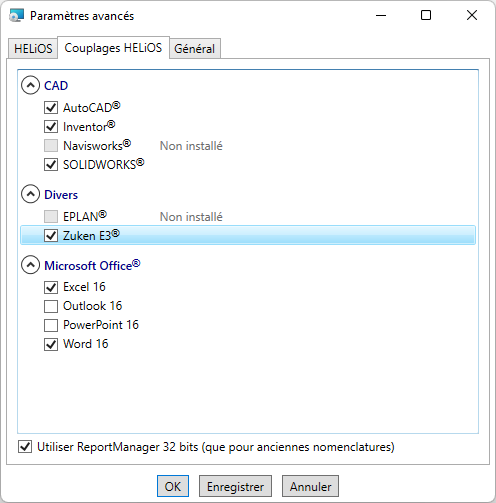Enable the Outlook 16 coupling
This screenshot has width=496, height=503.
tap(51, 306)
